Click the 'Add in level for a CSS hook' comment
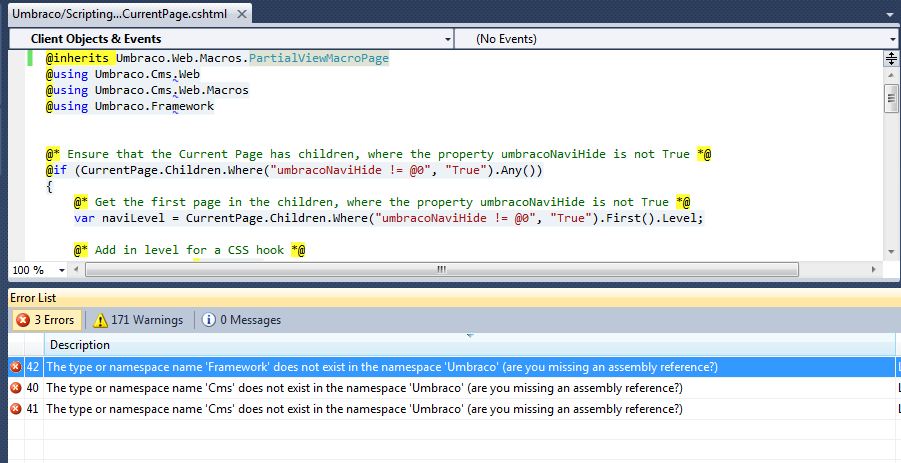The image size is (901, 463). coord(190,250)
